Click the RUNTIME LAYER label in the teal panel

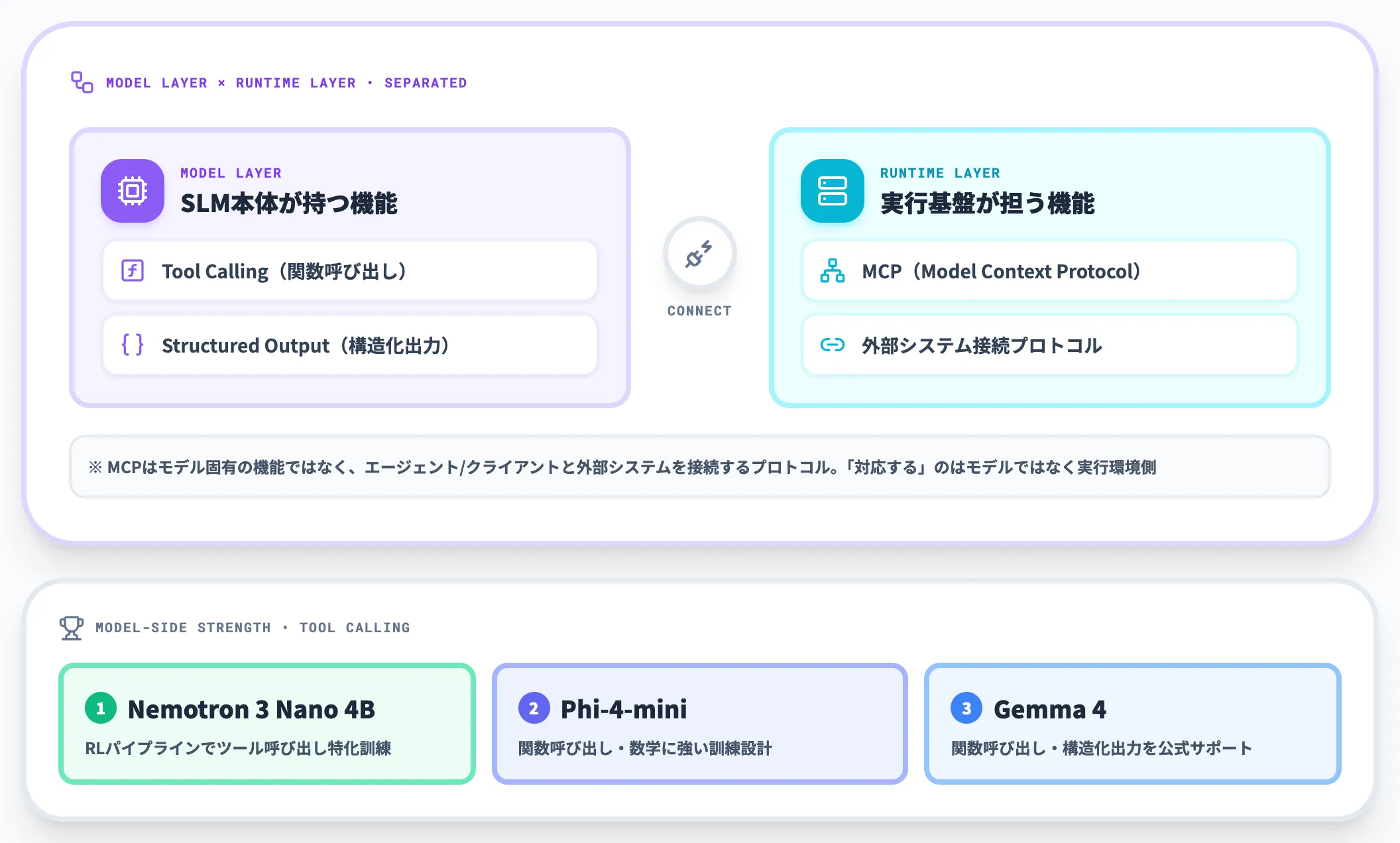click(x=940, y=173)
